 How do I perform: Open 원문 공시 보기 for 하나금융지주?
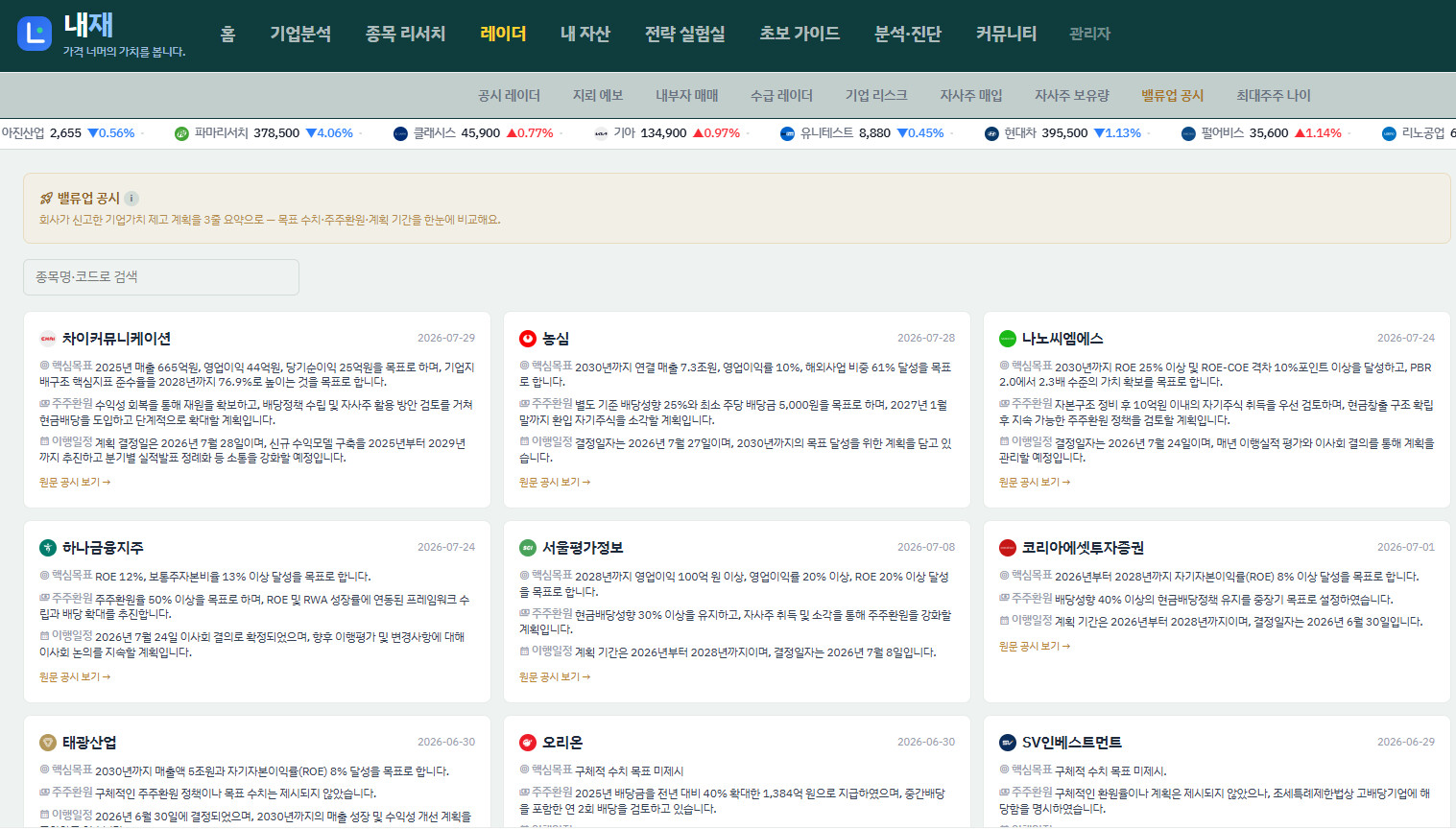[75, 677]
